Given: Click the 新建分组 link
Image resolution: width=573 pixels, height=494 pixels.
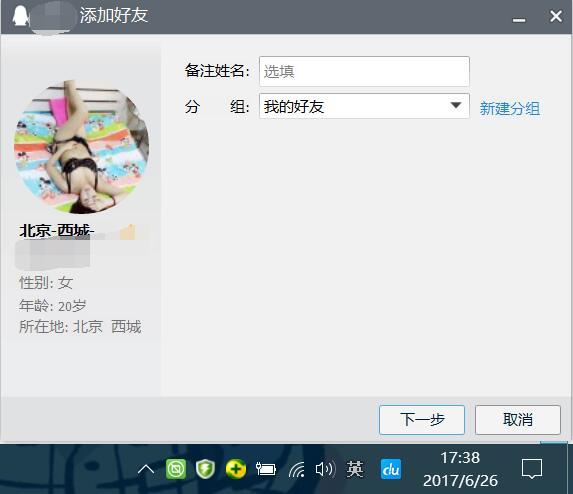Looking at the screenshot, I should (x=510, y=109).
